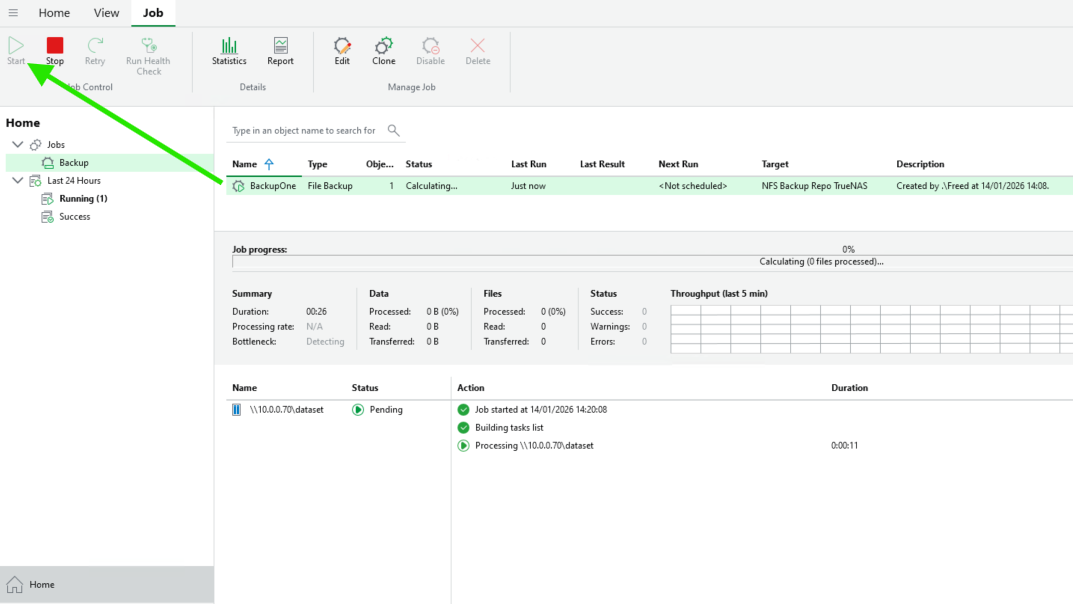Click the job progress bar
1073x604 pixels.
650,262
